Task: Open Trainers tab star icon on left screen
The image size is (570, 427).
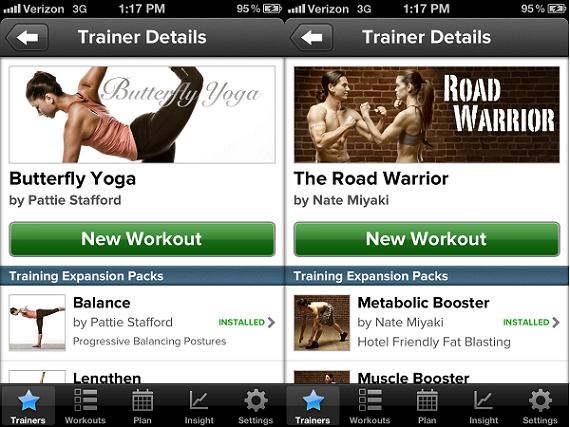Action: (28, 400)
